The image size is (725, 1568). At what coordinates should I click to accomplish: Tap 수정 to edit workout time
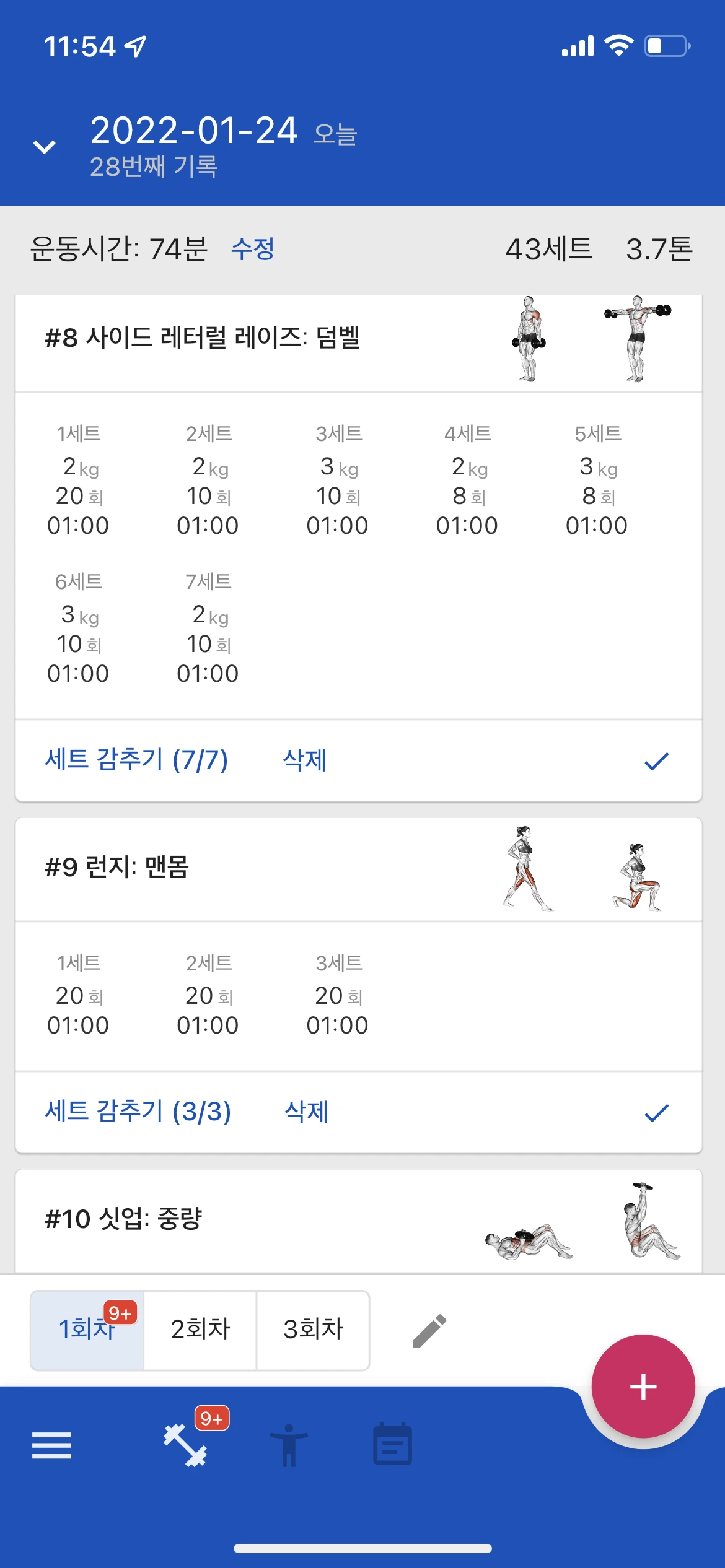click(252, 249)
